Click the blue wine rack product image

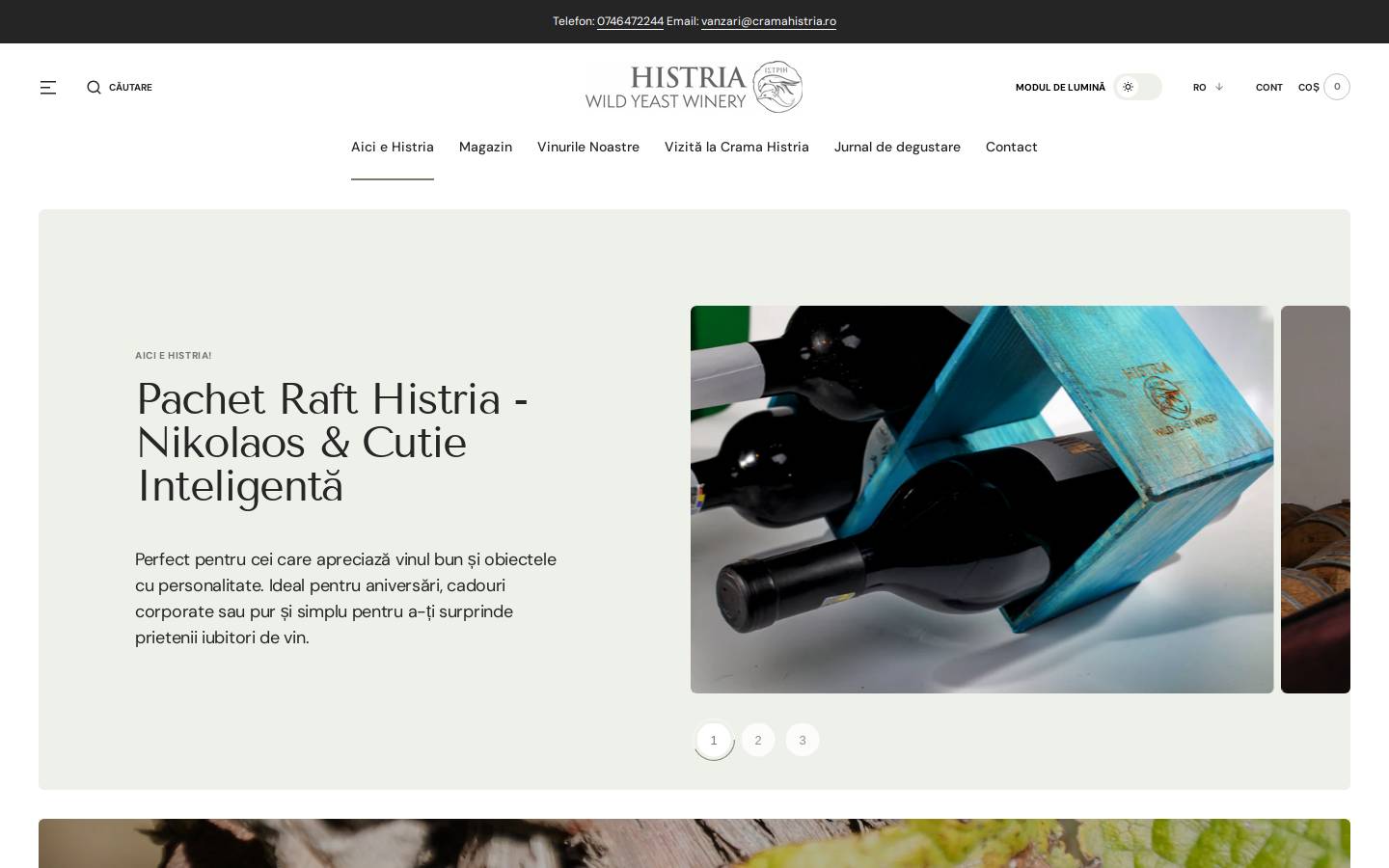[x=982, y=500]
